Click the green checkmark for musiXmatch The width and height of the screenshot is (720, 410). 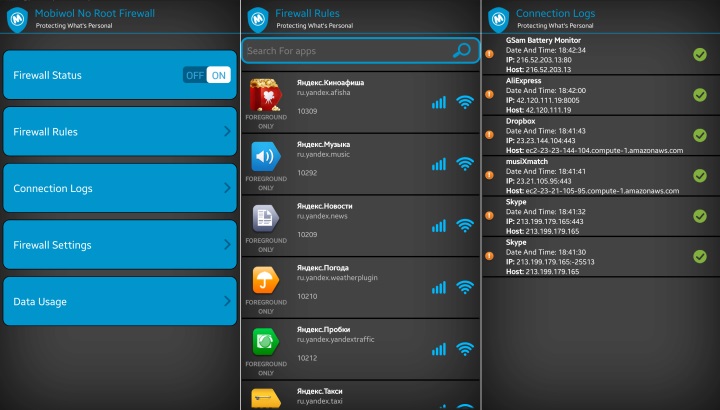pyautogui.click(x=700, y=176)
